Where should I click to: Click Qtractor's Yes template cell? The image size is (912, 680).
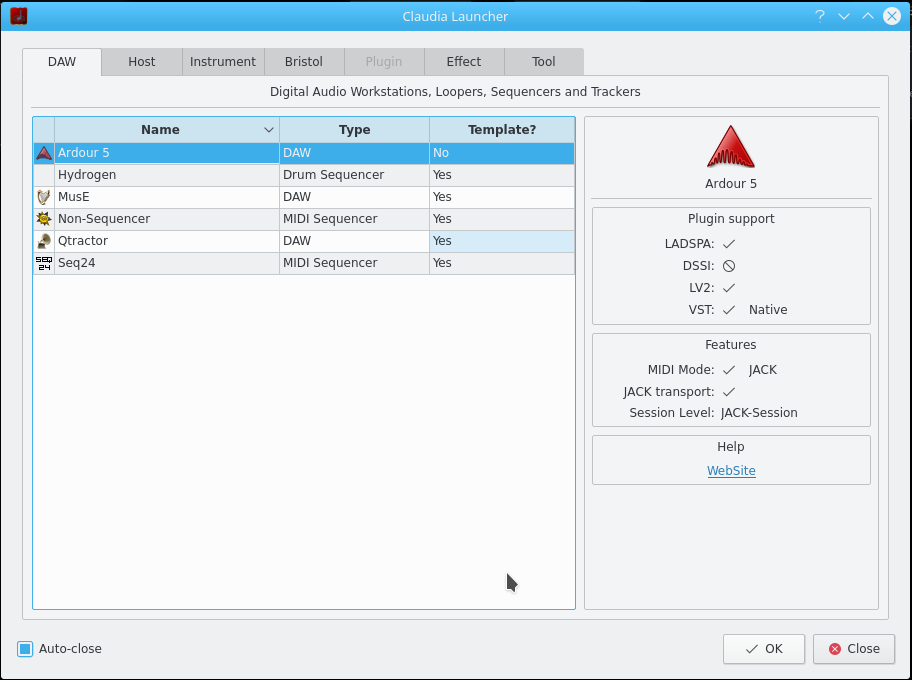[502, 241]
